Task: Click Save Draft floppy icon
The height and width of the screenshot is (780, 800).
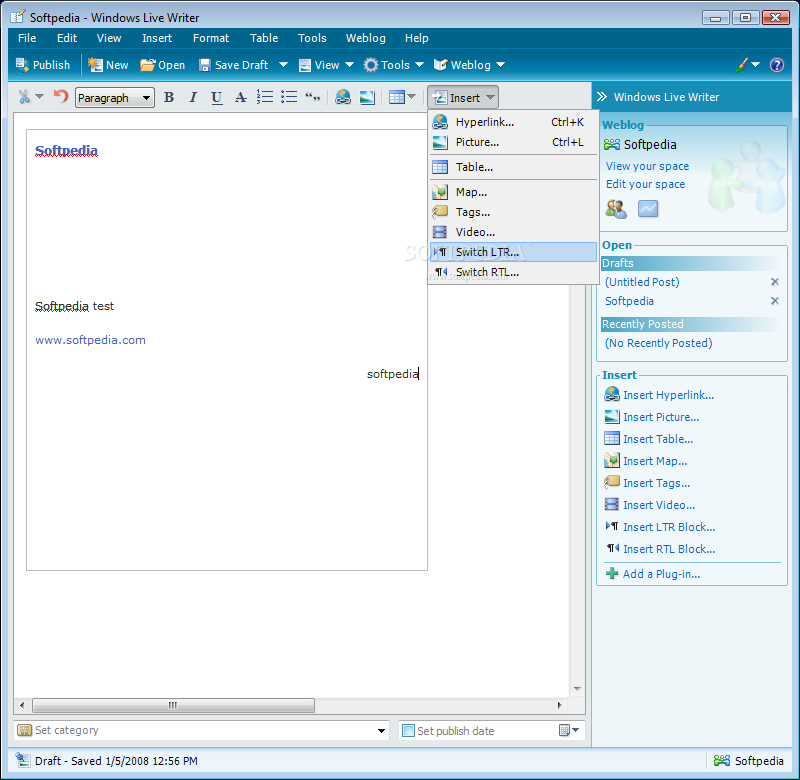Action: [x=205, y=65]
